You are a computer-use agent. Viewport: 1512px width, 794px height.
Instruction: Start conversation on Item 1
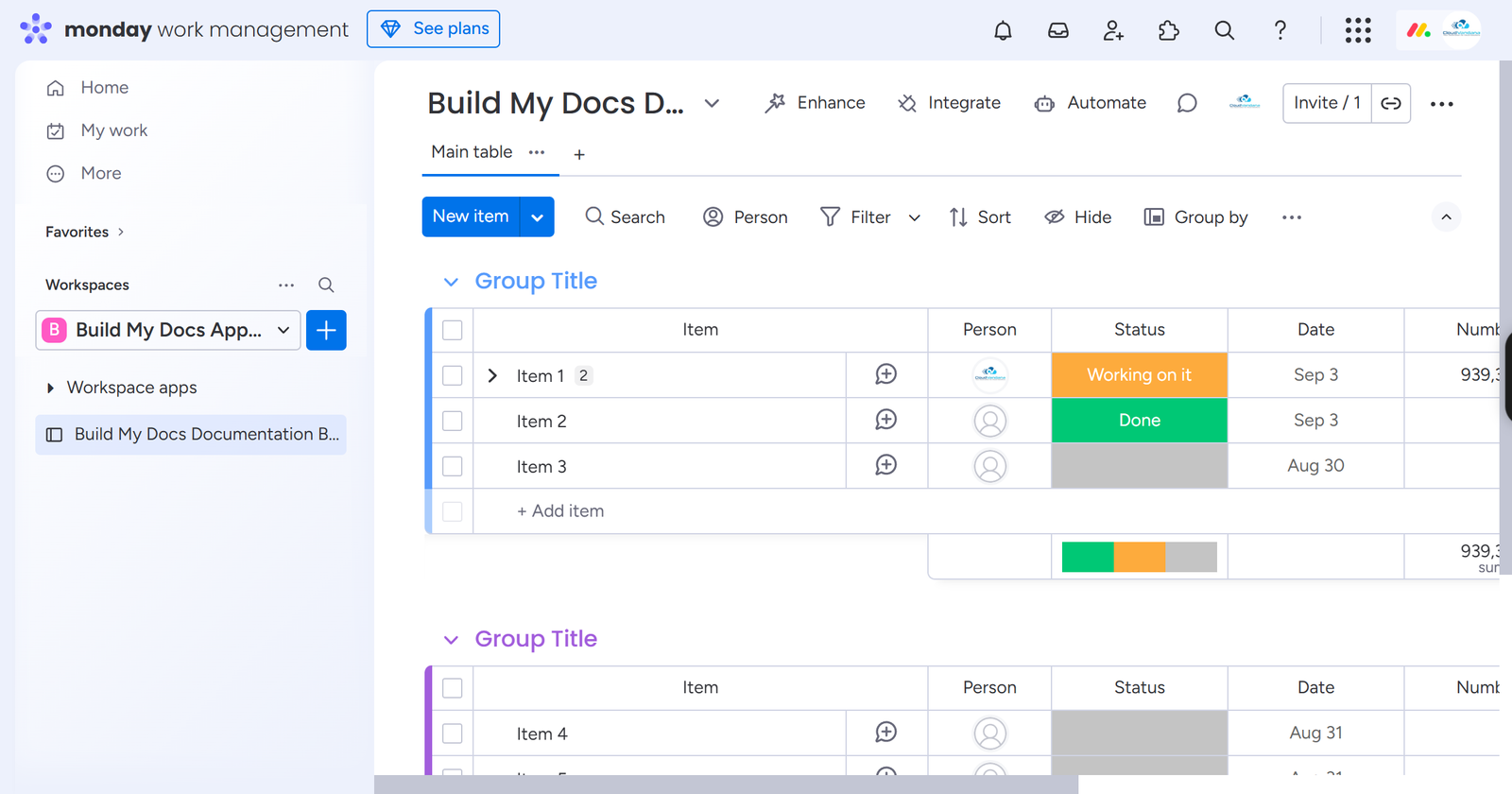point(886,374)
